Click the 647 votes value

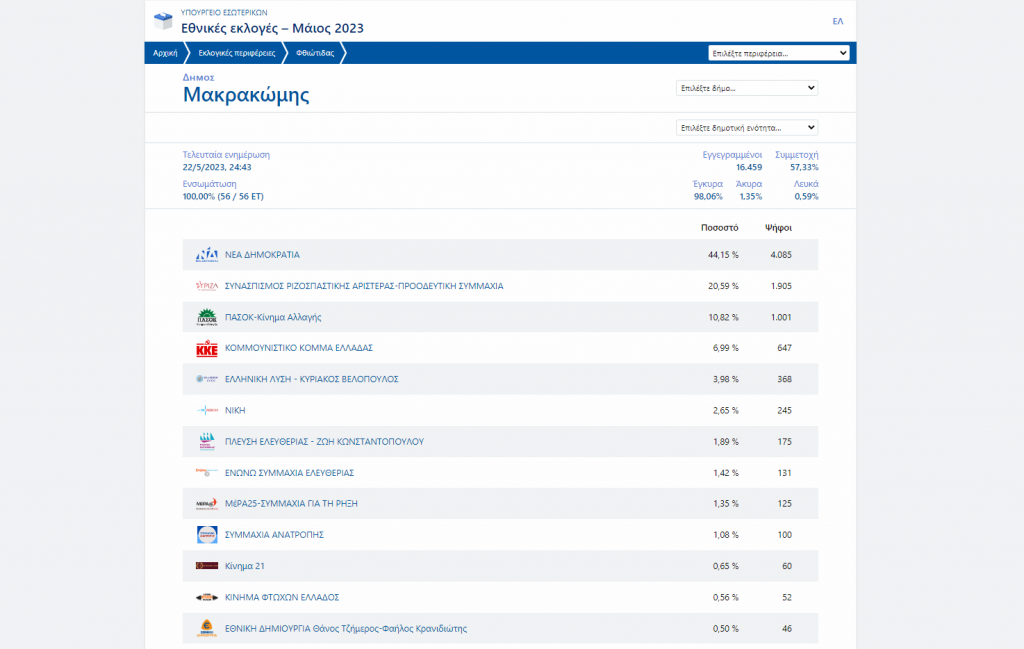click(784, 348)
